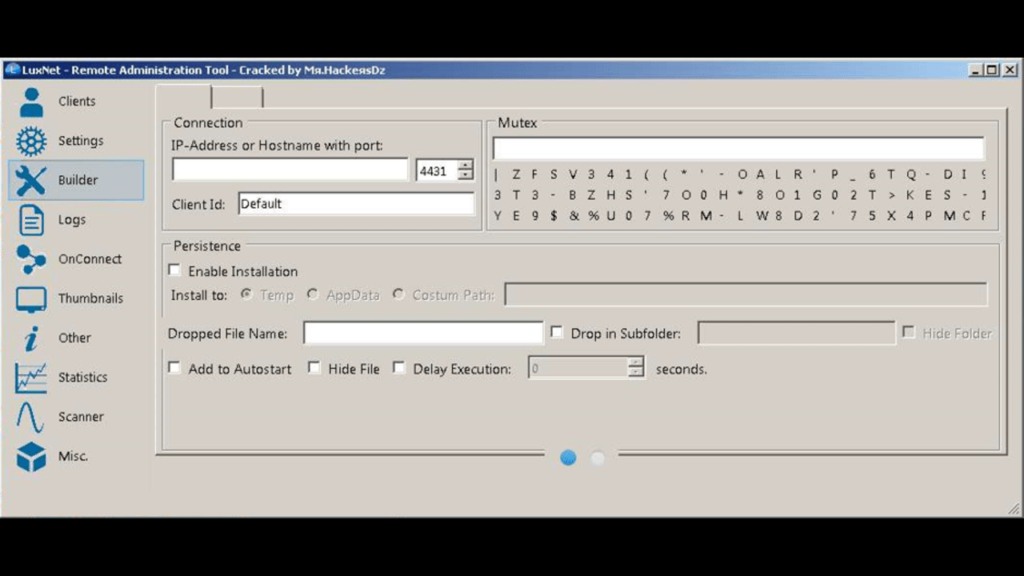Open the Misc. cube icon
The height and width of the screenshot is (576, 1024).
[x=31, y=456]
